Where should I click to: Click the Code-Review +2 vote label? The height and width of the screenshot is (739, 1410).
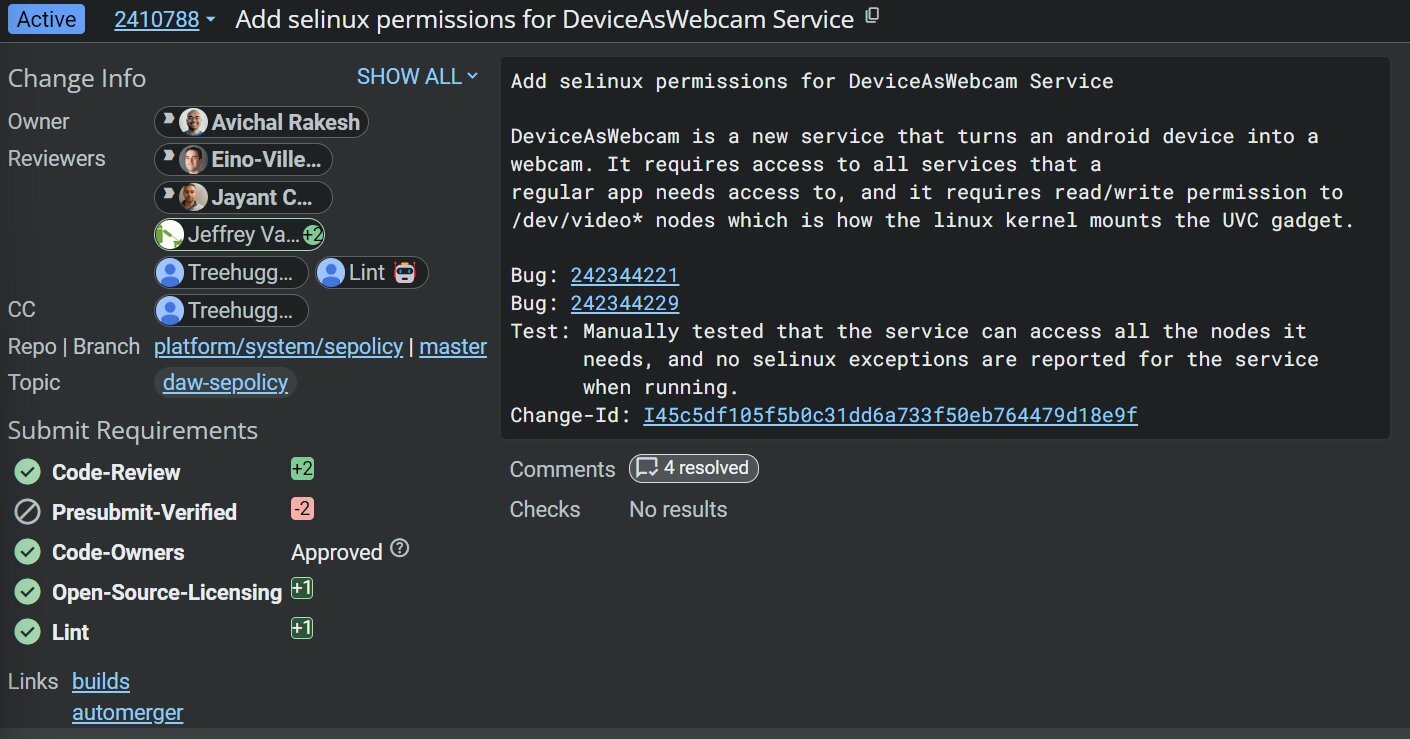click(302, 468)
